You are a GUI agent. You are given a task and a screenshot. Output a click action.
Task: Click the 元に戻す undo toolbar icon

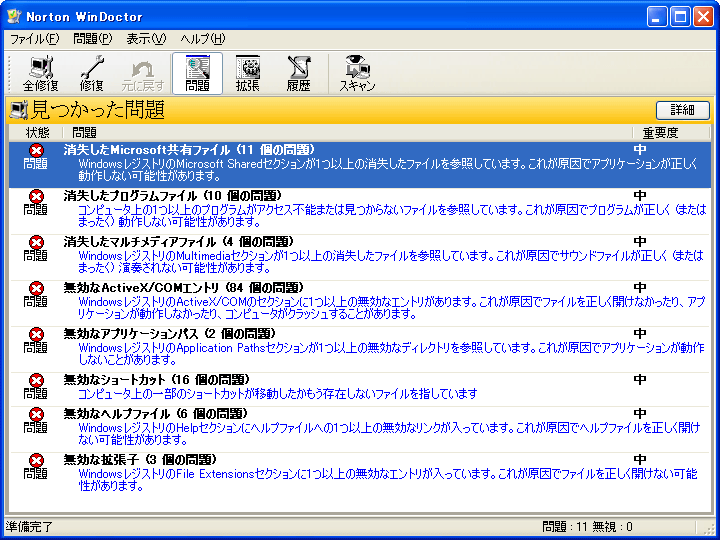pos(143,73)
